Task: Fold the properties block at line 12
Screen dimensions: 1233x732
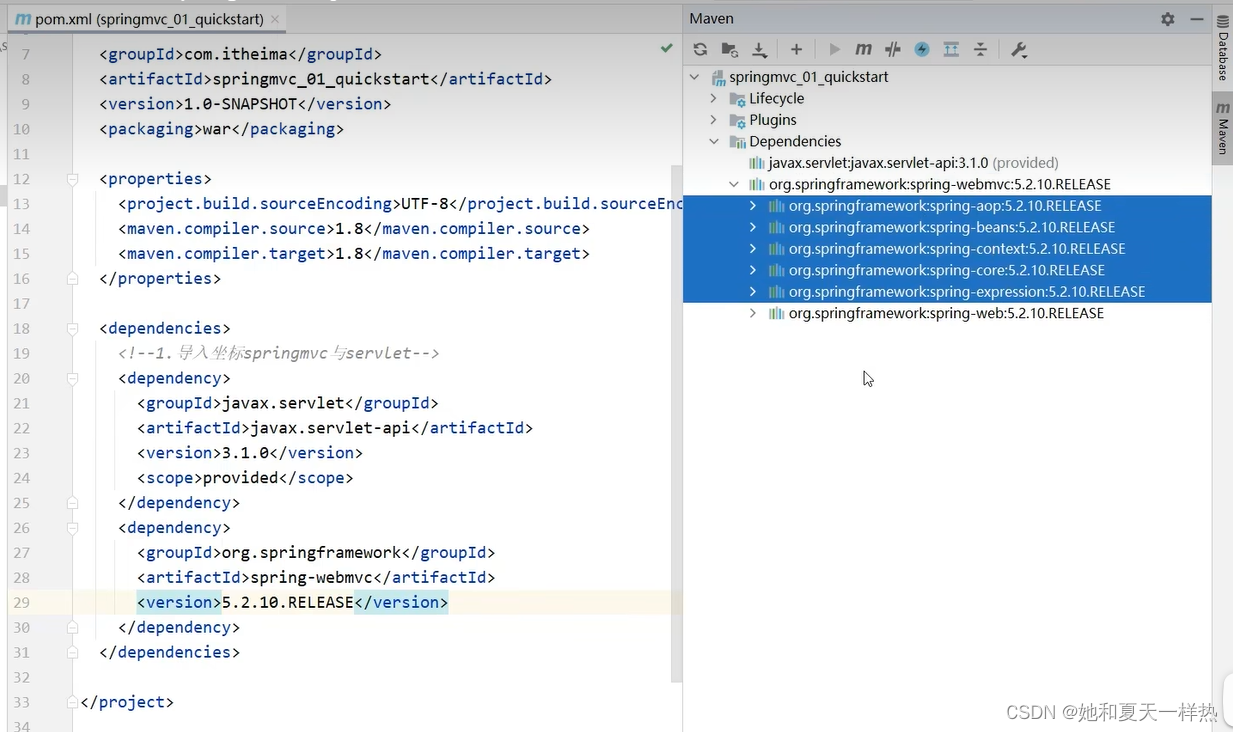Action: coord(72,179)
